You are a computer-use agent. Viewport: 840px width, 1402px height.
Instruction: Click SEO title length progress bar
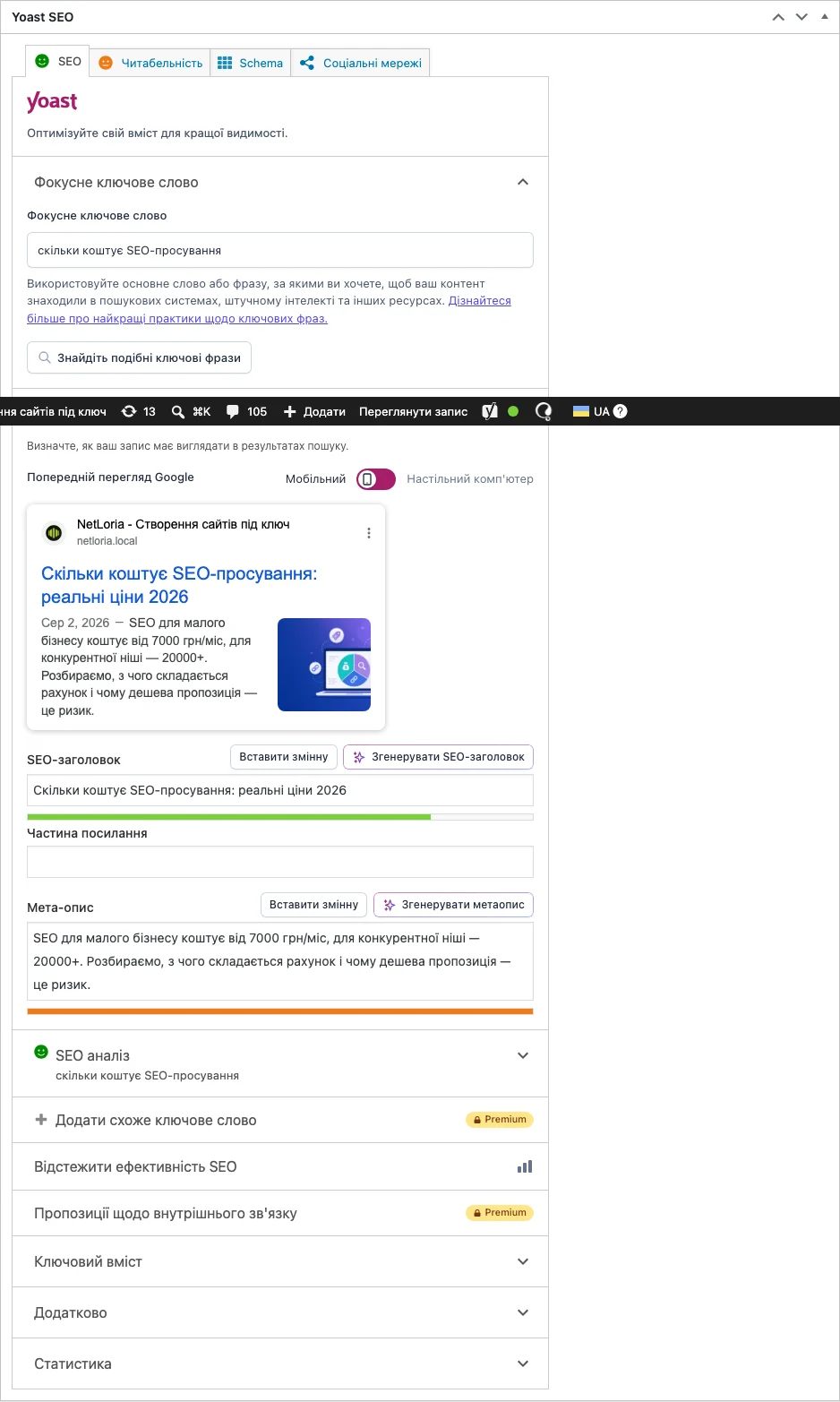pos(280,817)
